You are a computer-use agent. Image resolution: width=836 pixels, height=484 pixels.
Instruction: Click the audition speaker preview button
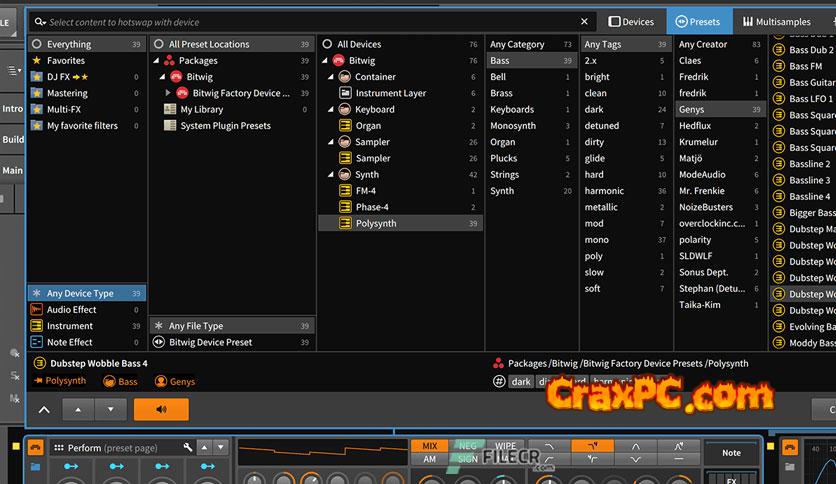click(x=160, y=409)
